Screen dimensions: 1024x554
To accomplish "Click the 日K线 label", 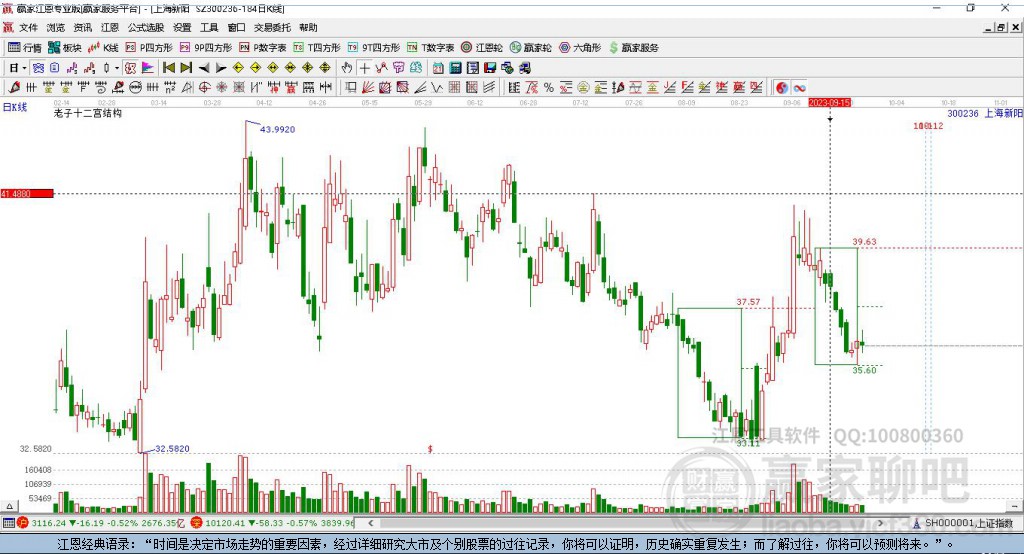I will pos(15,107).
